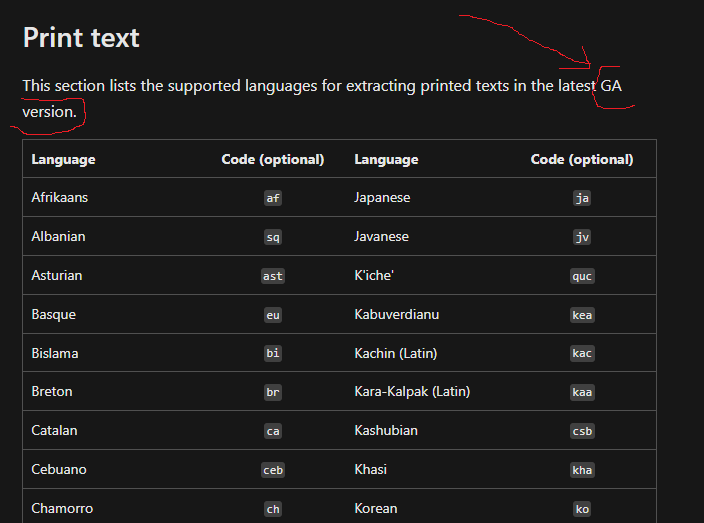Click the 'ceb' Cebuano code
The height and width of the screenshot is (523, 704).
coord(273,470)
